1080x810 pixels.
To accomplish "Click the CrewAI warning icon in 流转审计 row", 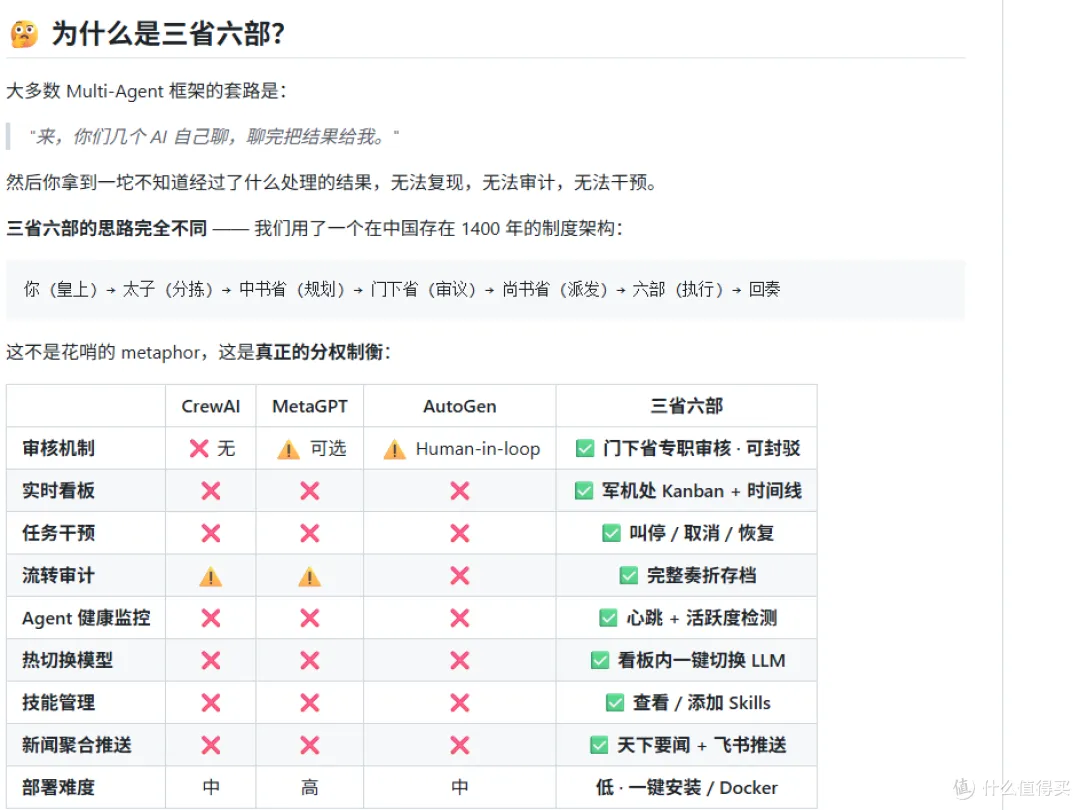I will tap(211, 577).
